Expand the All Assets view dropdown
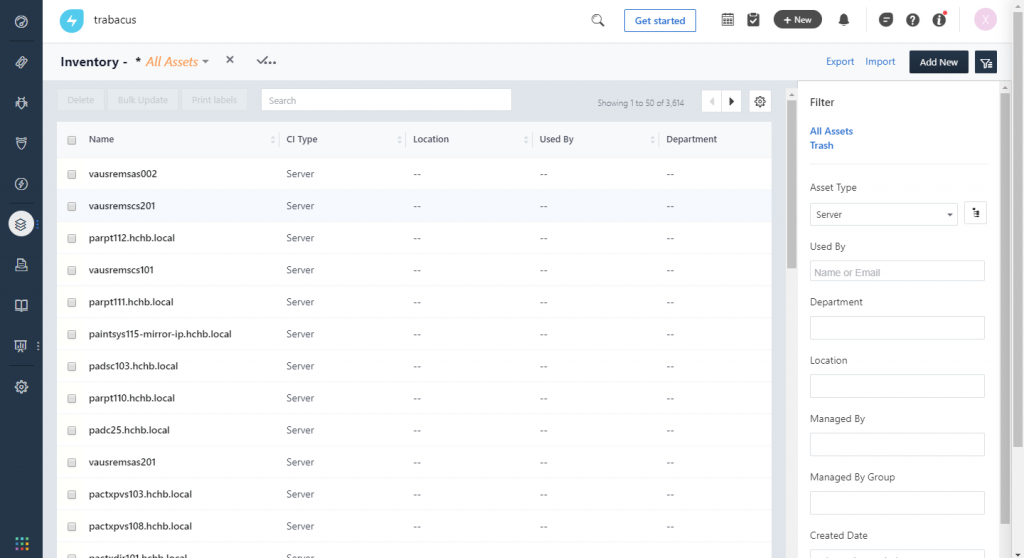1024x558 pixels. point(177,62)
